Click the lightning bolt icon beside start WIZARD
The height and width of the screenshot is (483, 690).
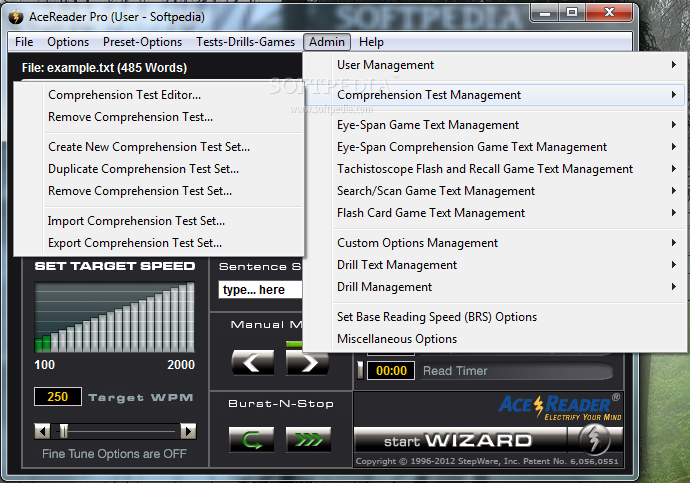595,439
